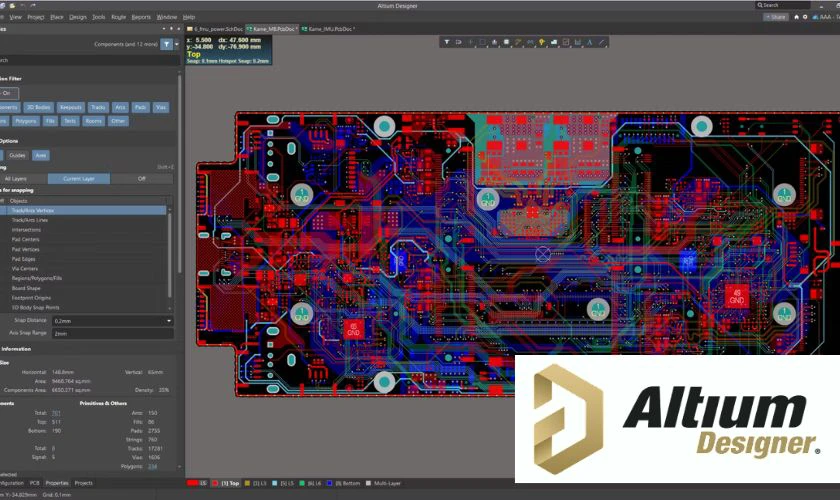The width and height of the screenshot is (840, 500).
Task: Set snapping to Off
Action: (142, 178)
